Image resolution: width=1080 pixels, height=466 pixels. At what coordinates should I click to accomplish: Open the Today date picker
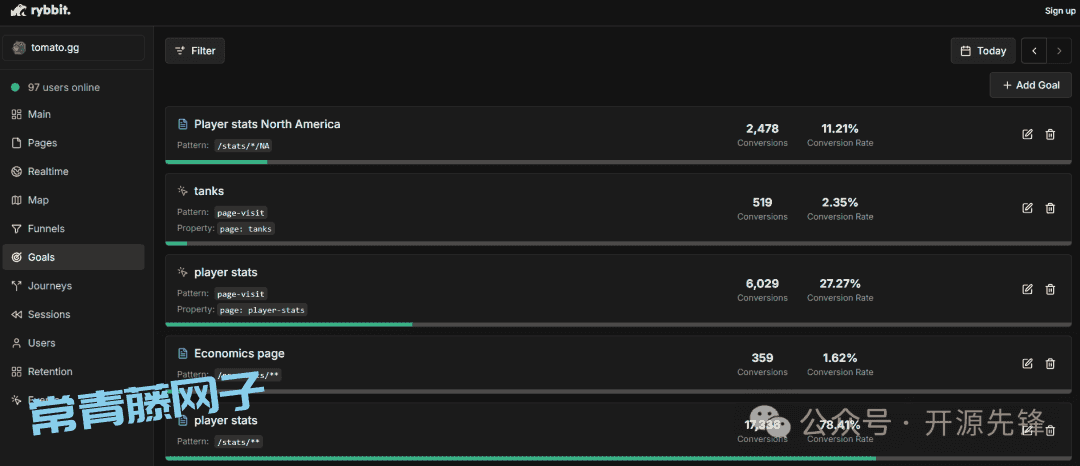point(983,51)
